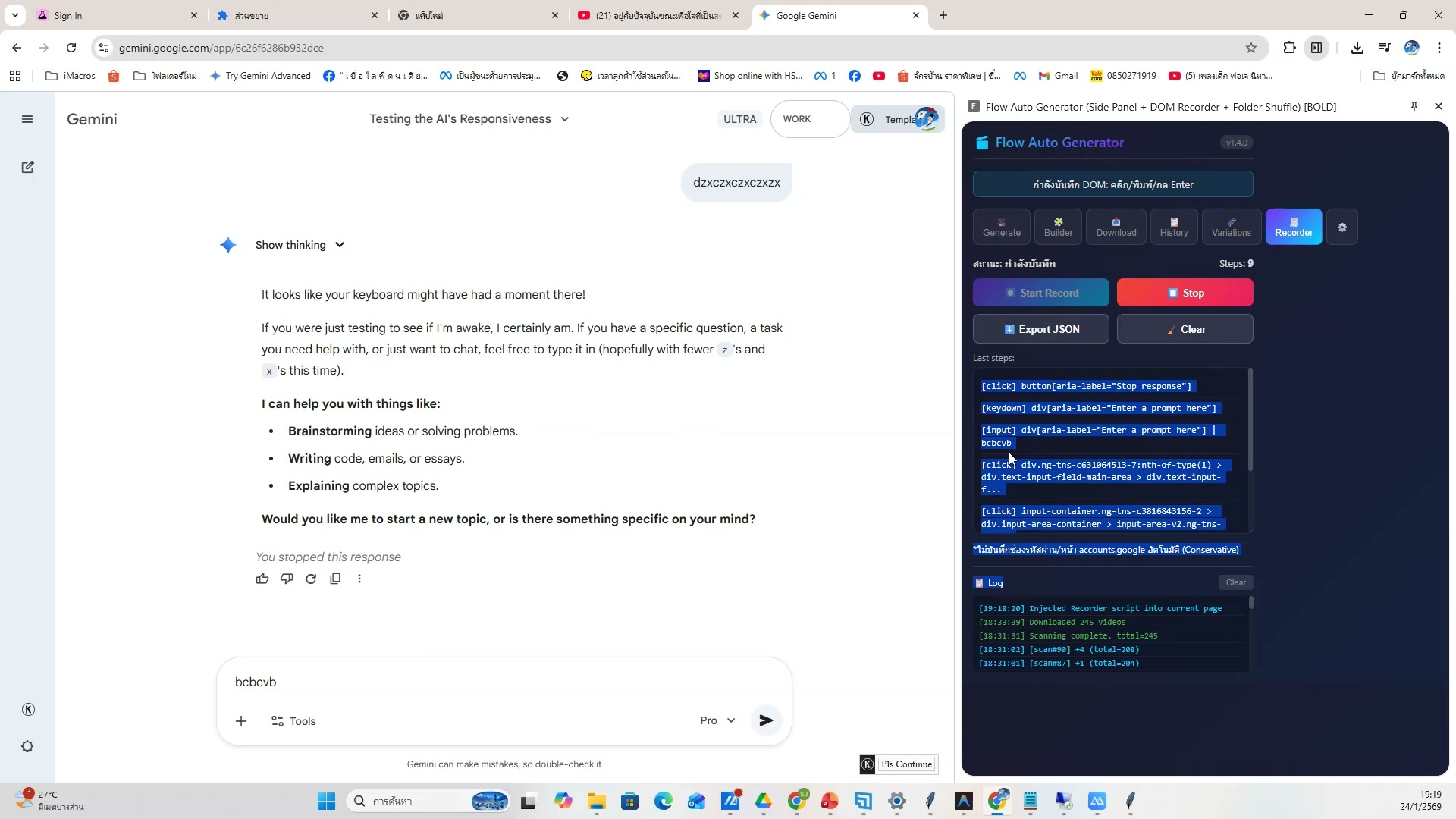Open the Pro model selector dropdown

click(x=716, y=720)
